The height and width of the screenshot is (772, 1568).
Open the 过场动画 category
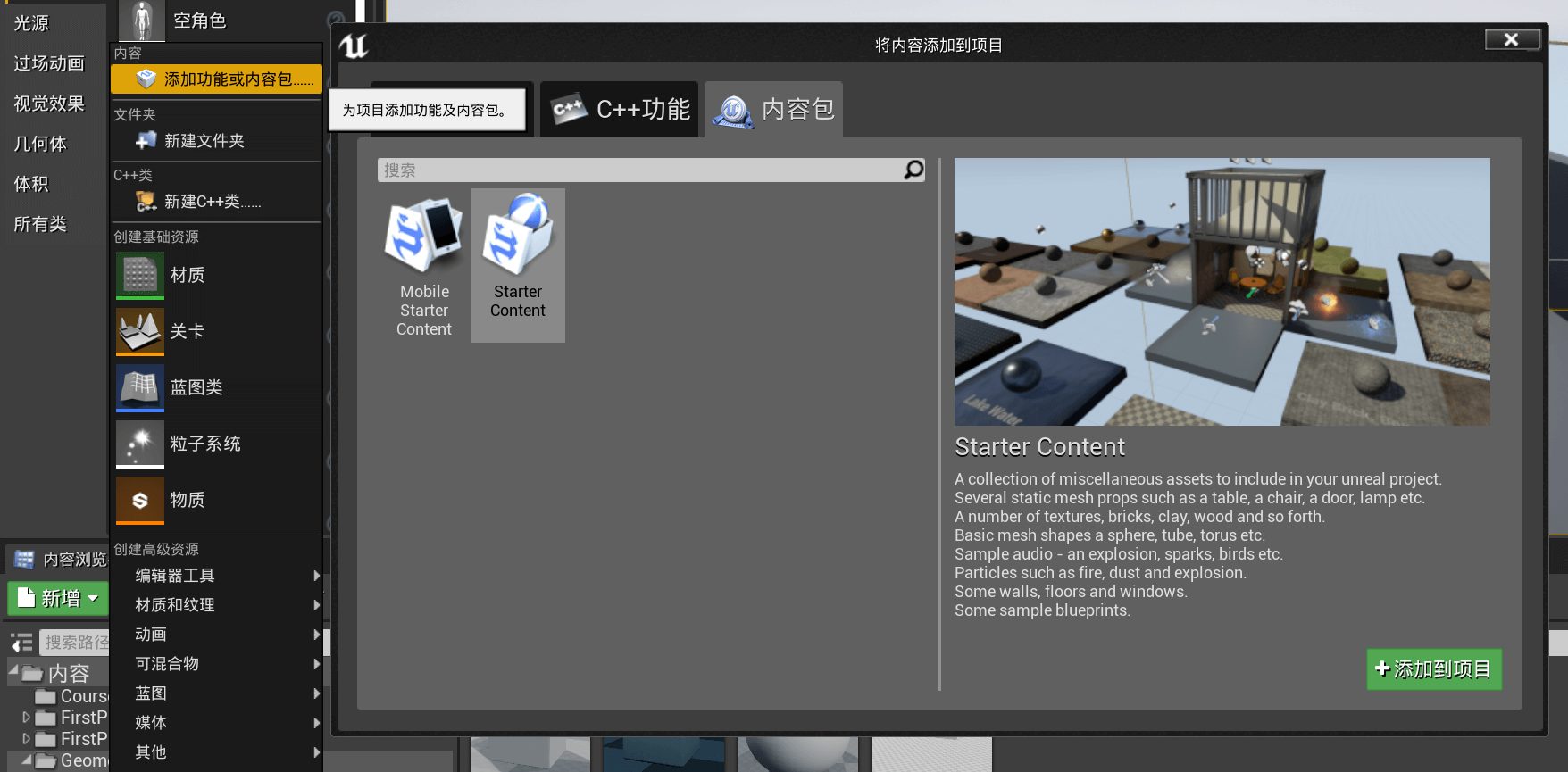coord(49,63)
